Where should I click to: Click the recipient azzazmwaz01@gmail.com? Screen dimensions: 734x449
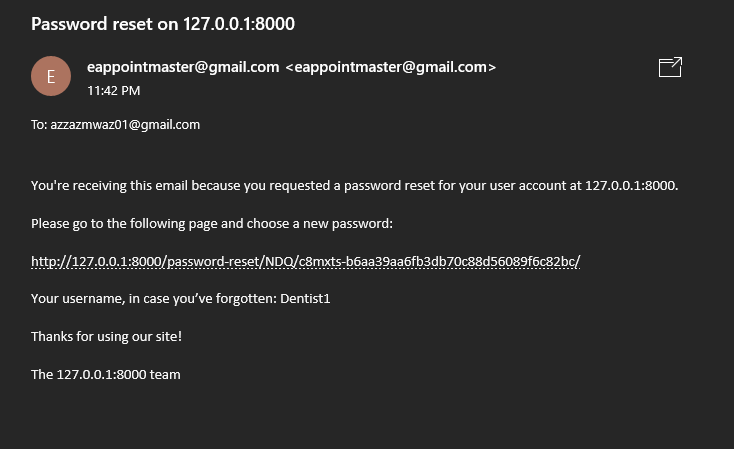coord(125,125)
